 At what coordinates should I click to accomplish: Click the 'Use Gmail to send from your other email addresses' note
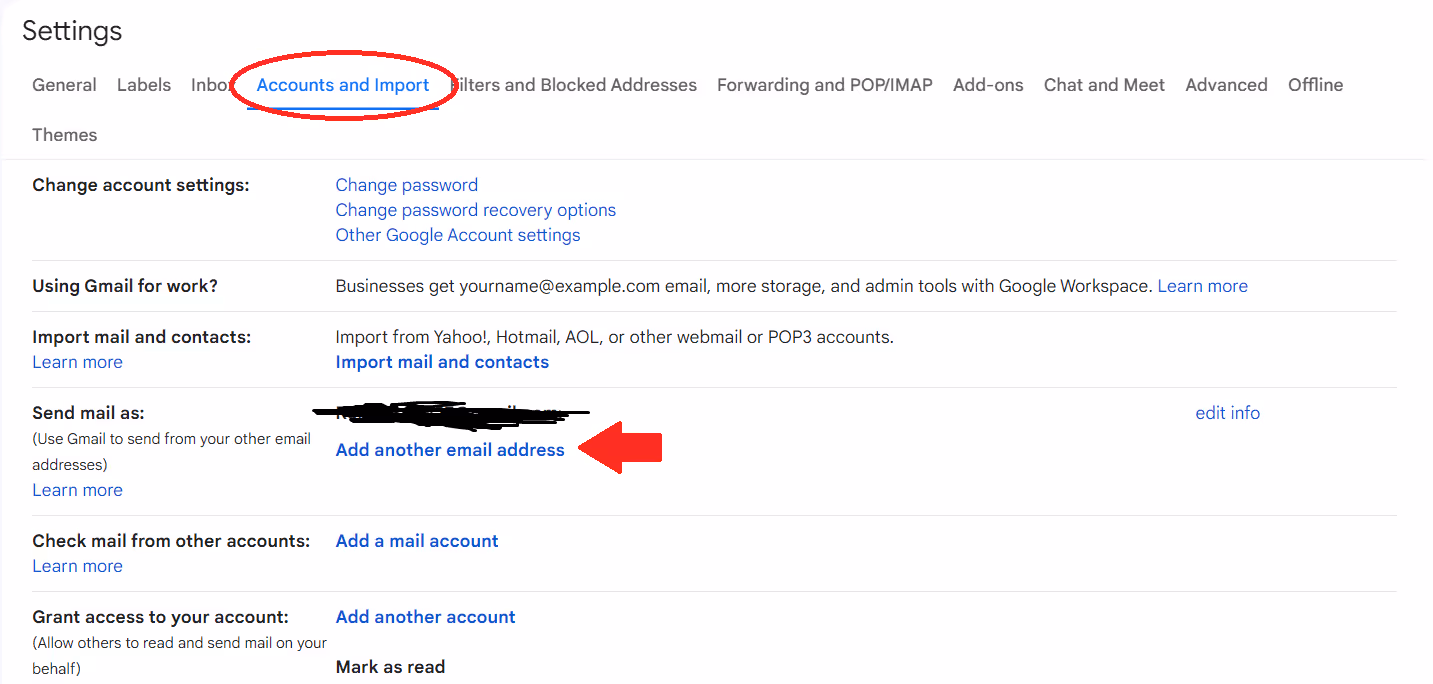click(x=171, y=452)
